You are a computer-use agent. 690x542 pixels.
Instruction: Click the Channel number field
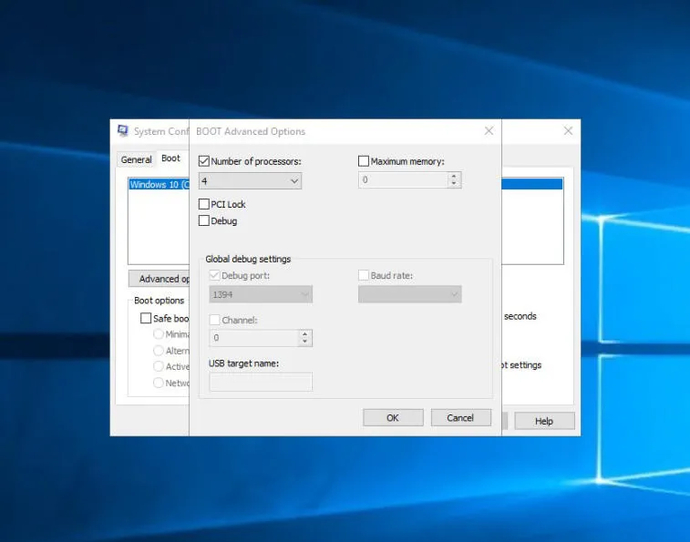pos(254,338)
